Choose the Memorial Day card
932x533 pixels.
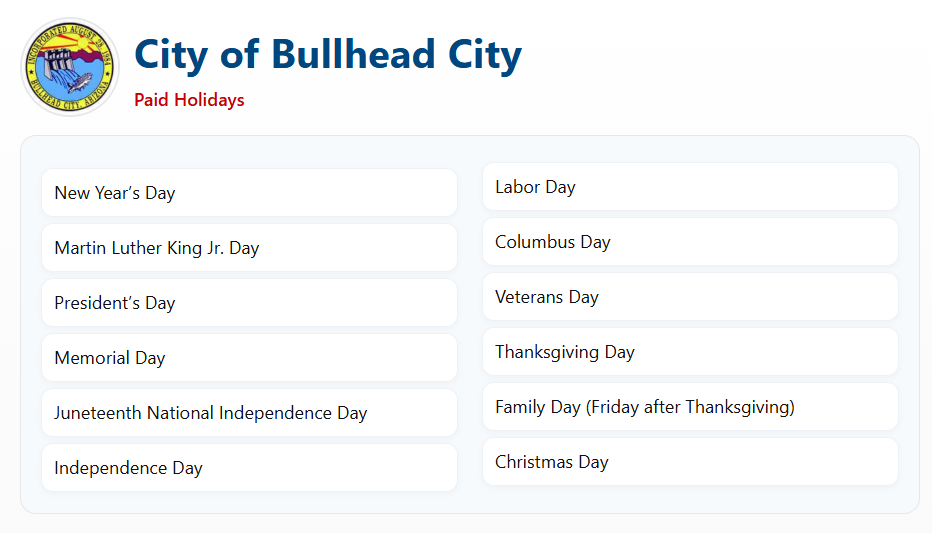click(250, 358)
